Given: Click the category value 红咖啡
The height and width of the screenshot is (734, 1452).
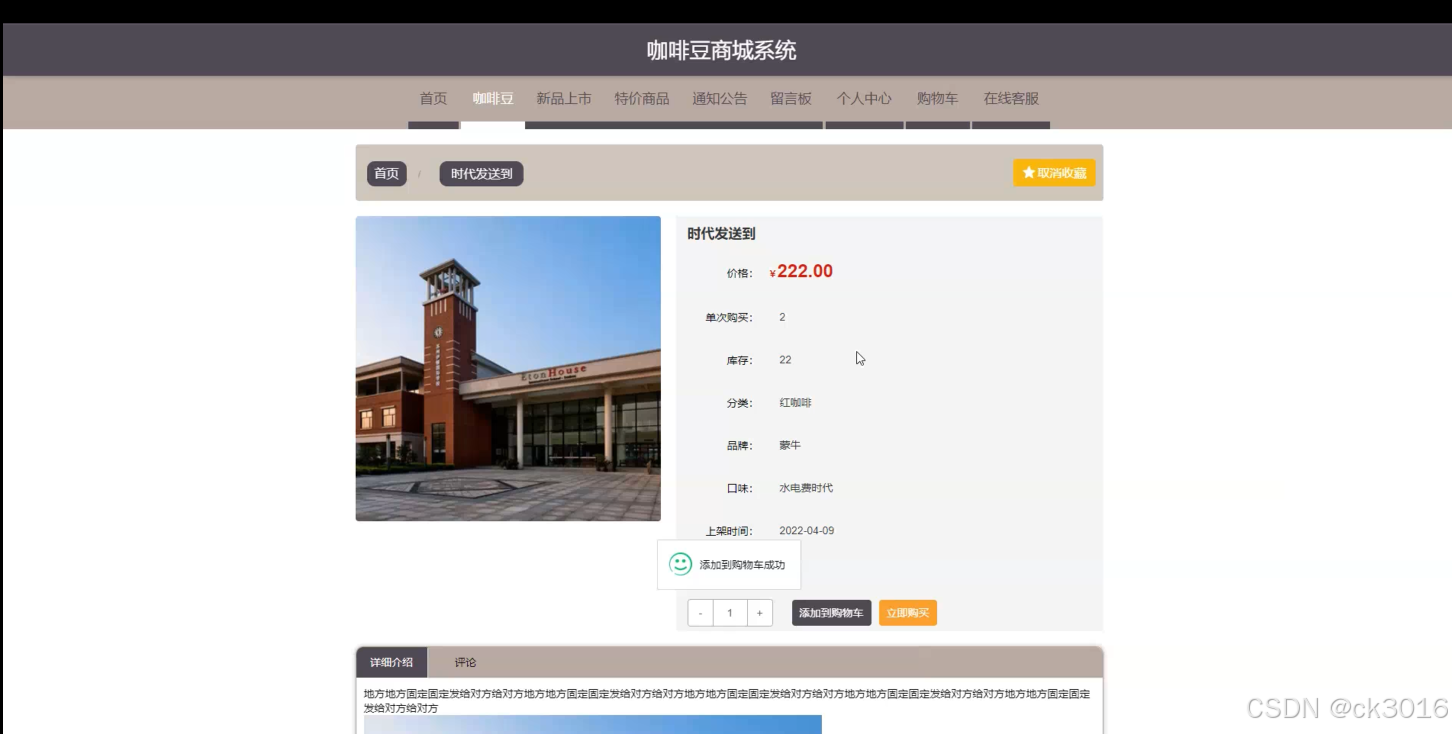Looking at the screenshot, I should point(795,403).
